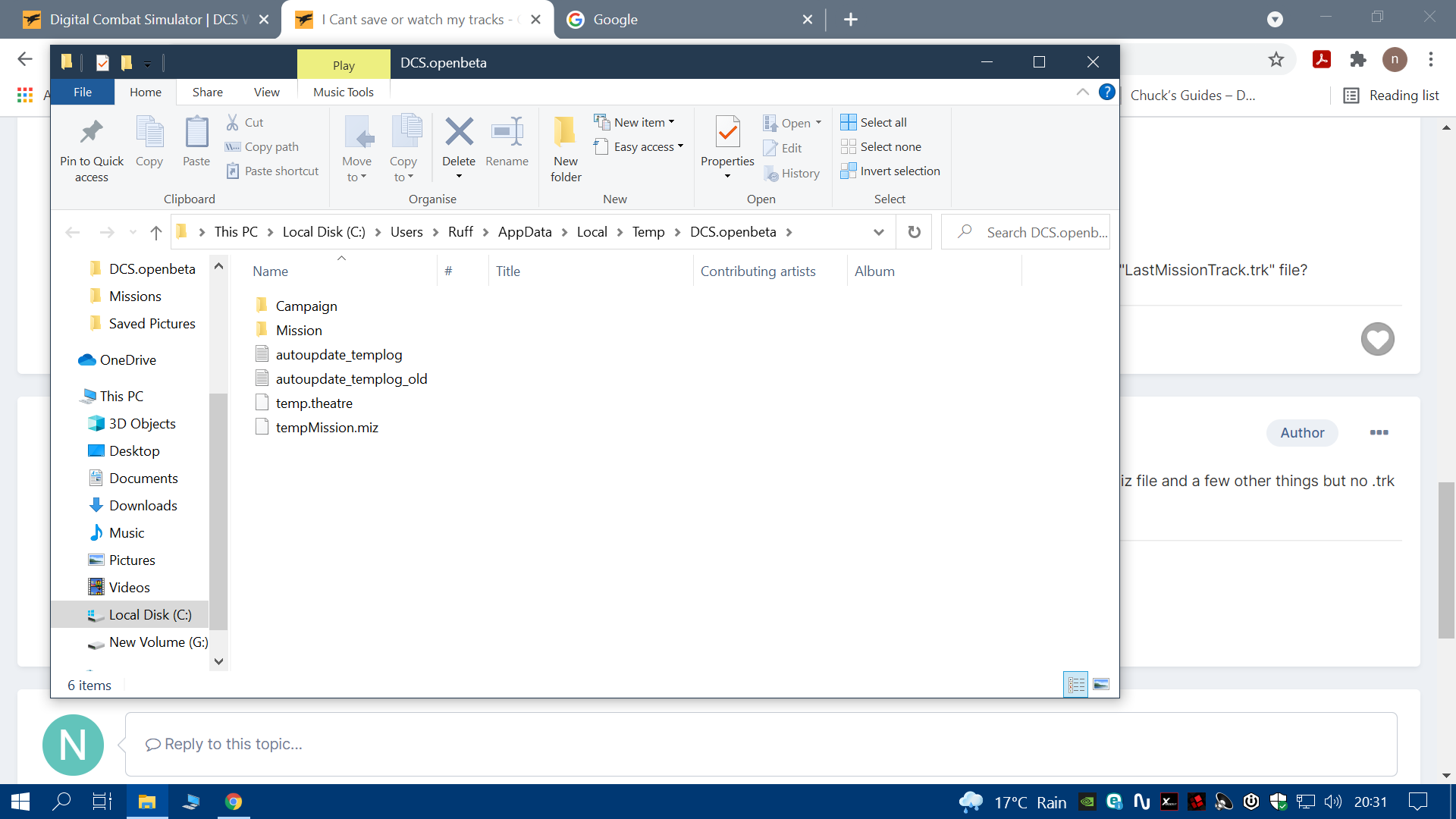1456x819 pixels.
Task: Click breadcrumb segment AppData
Action: tap(525, 232)
